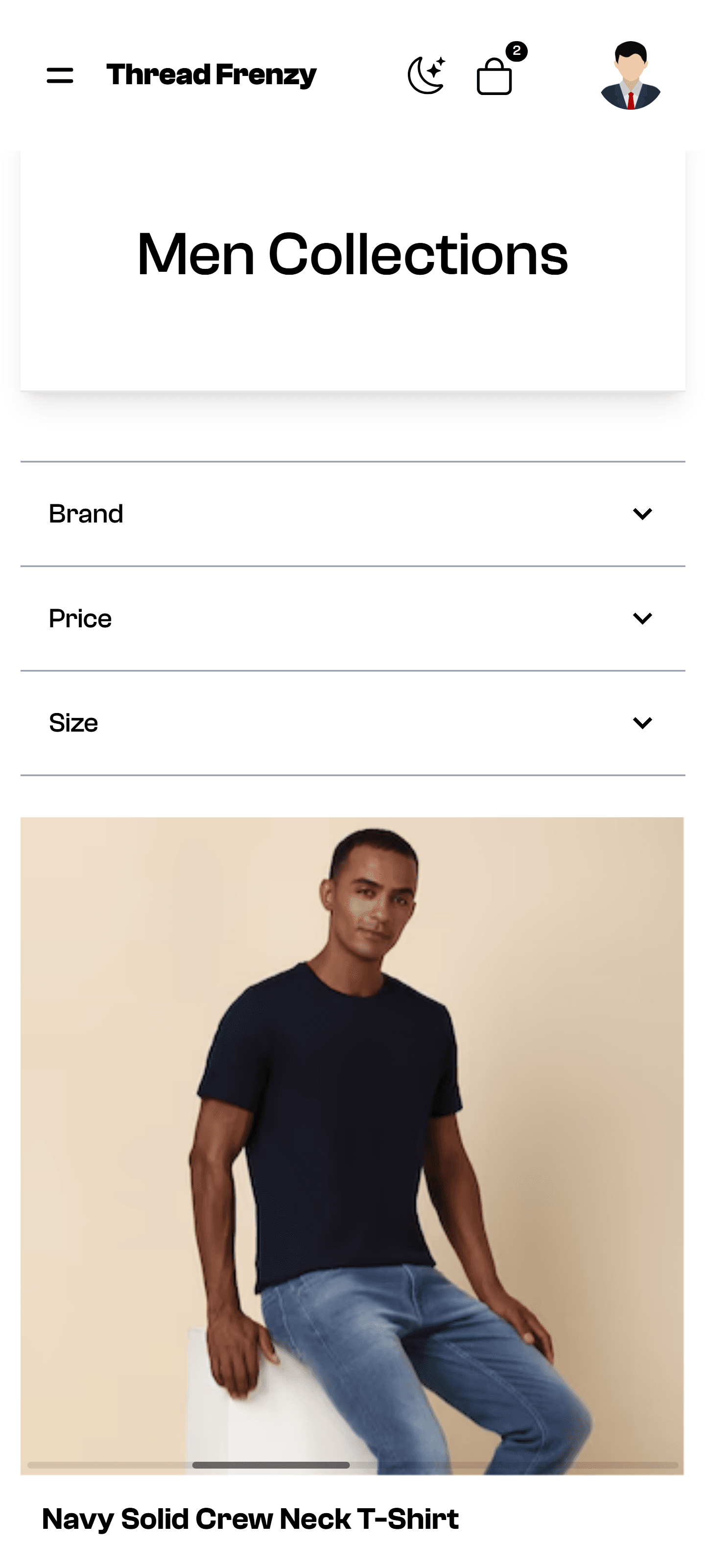Expand the Price filter chevron
Image resolution: width=706 pixels, height=1568 pixels.
642,618
